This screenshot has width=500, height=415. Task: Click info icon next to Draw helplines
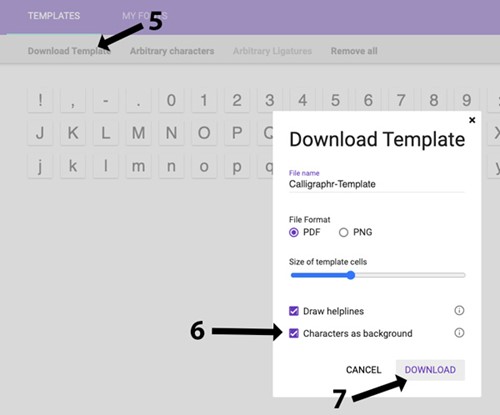point(459,311)
